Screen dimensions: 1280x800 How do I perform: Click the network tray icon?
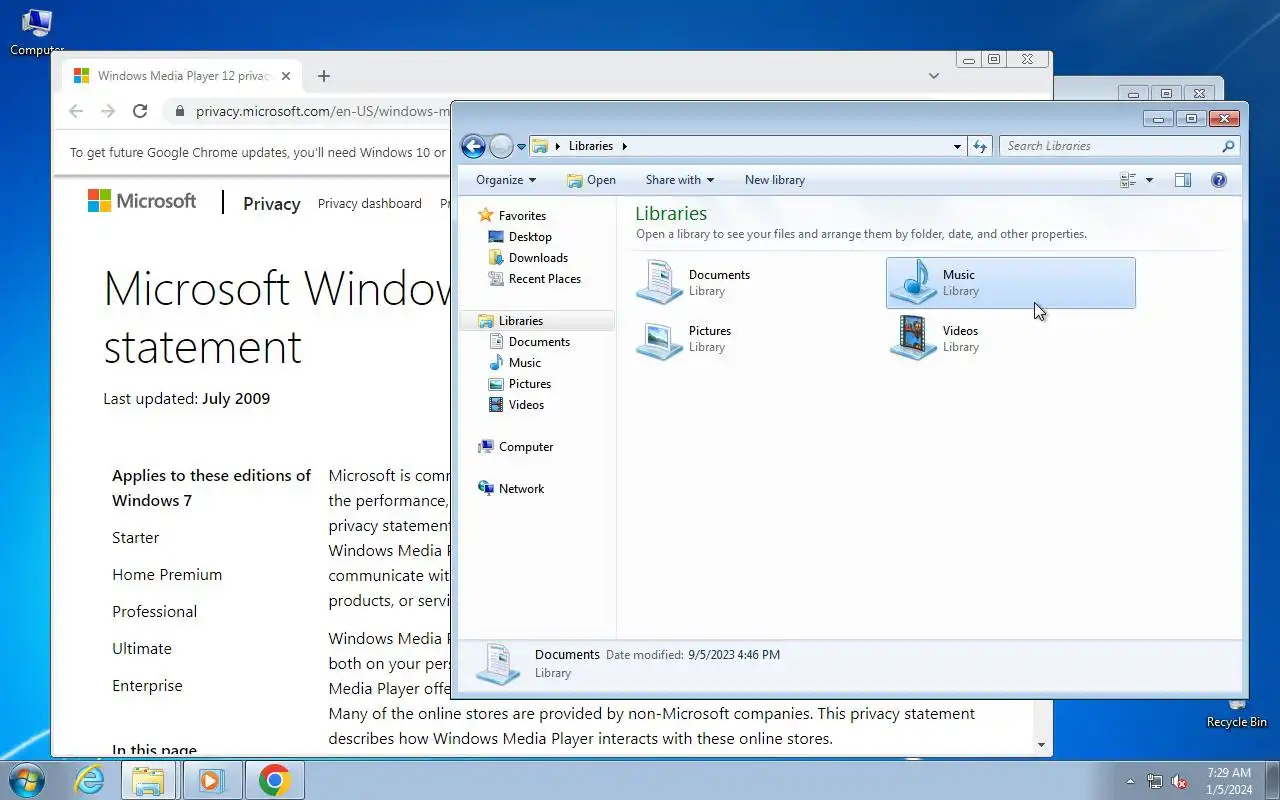coord(1155,781)
